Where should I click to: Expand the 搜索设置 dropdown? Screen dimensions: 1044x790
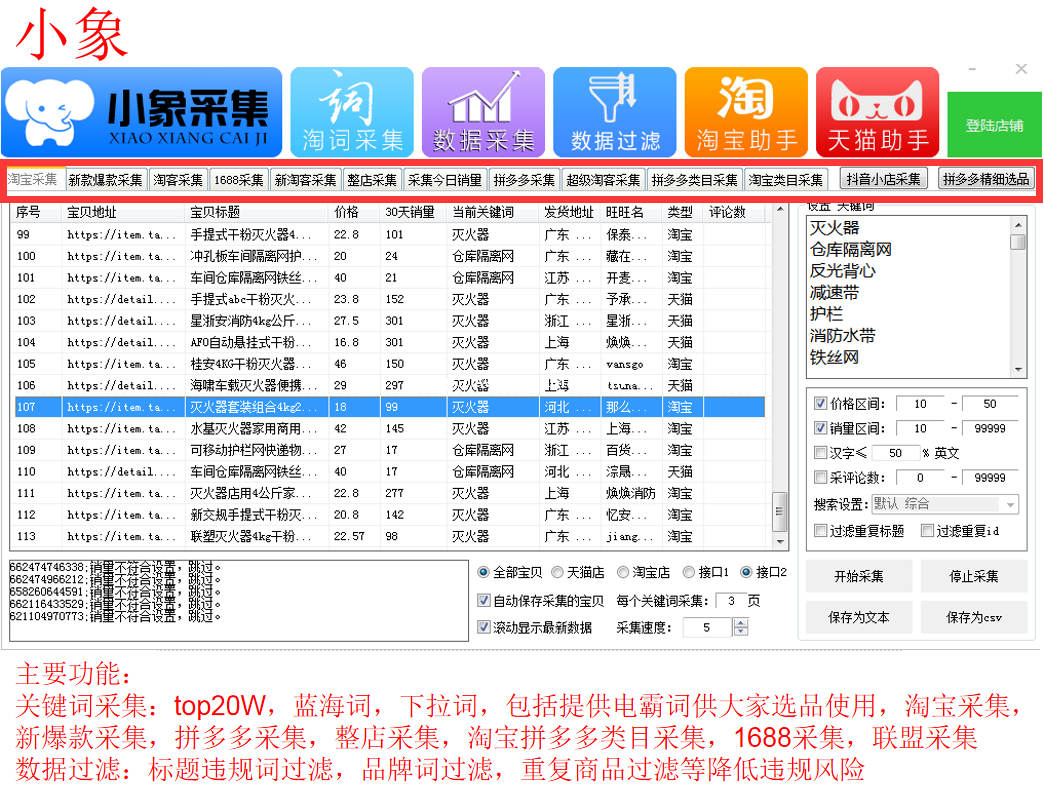click(1011, 504)
